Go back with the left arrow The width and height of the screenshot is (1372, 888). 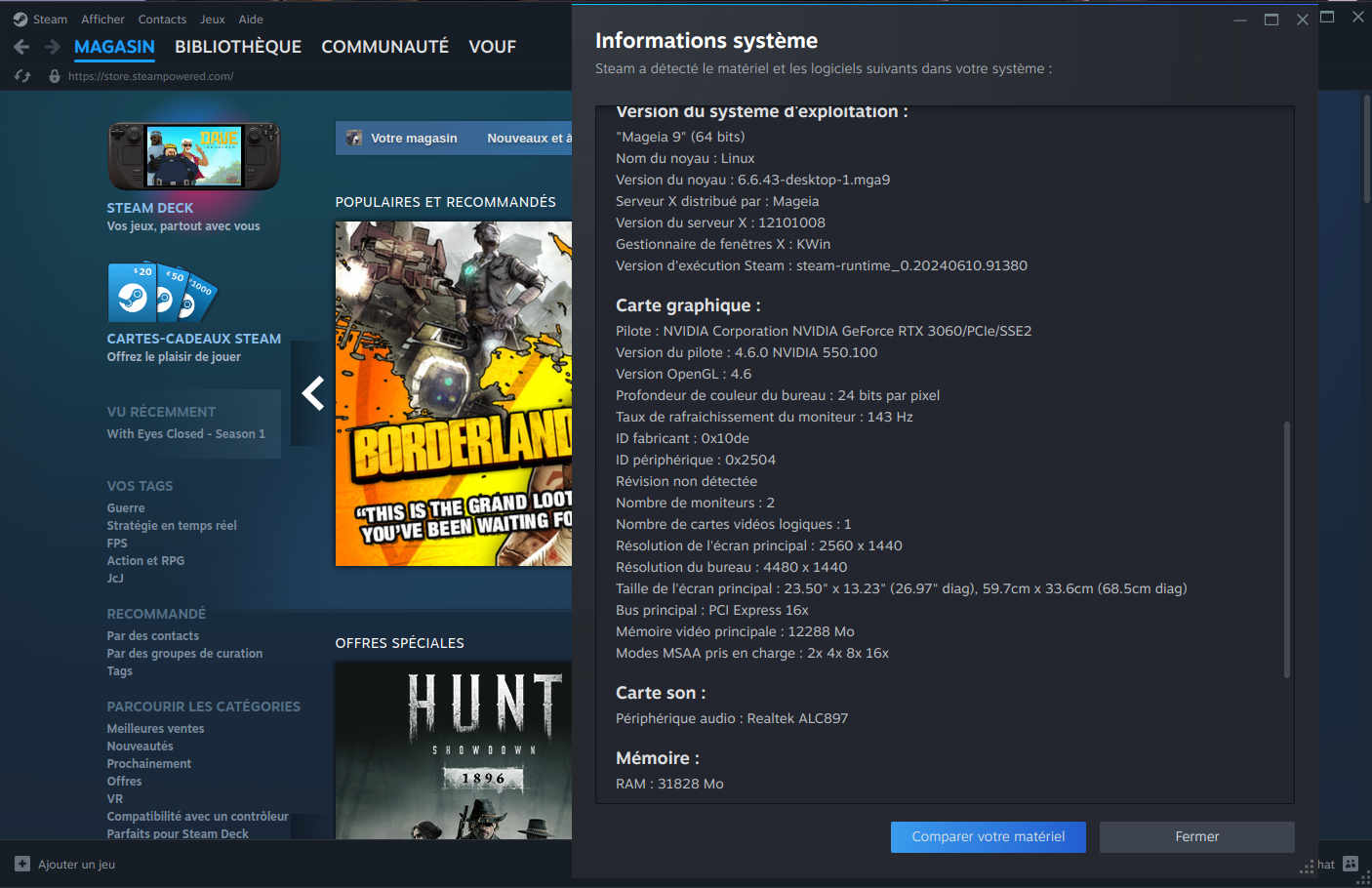[22, 47]
